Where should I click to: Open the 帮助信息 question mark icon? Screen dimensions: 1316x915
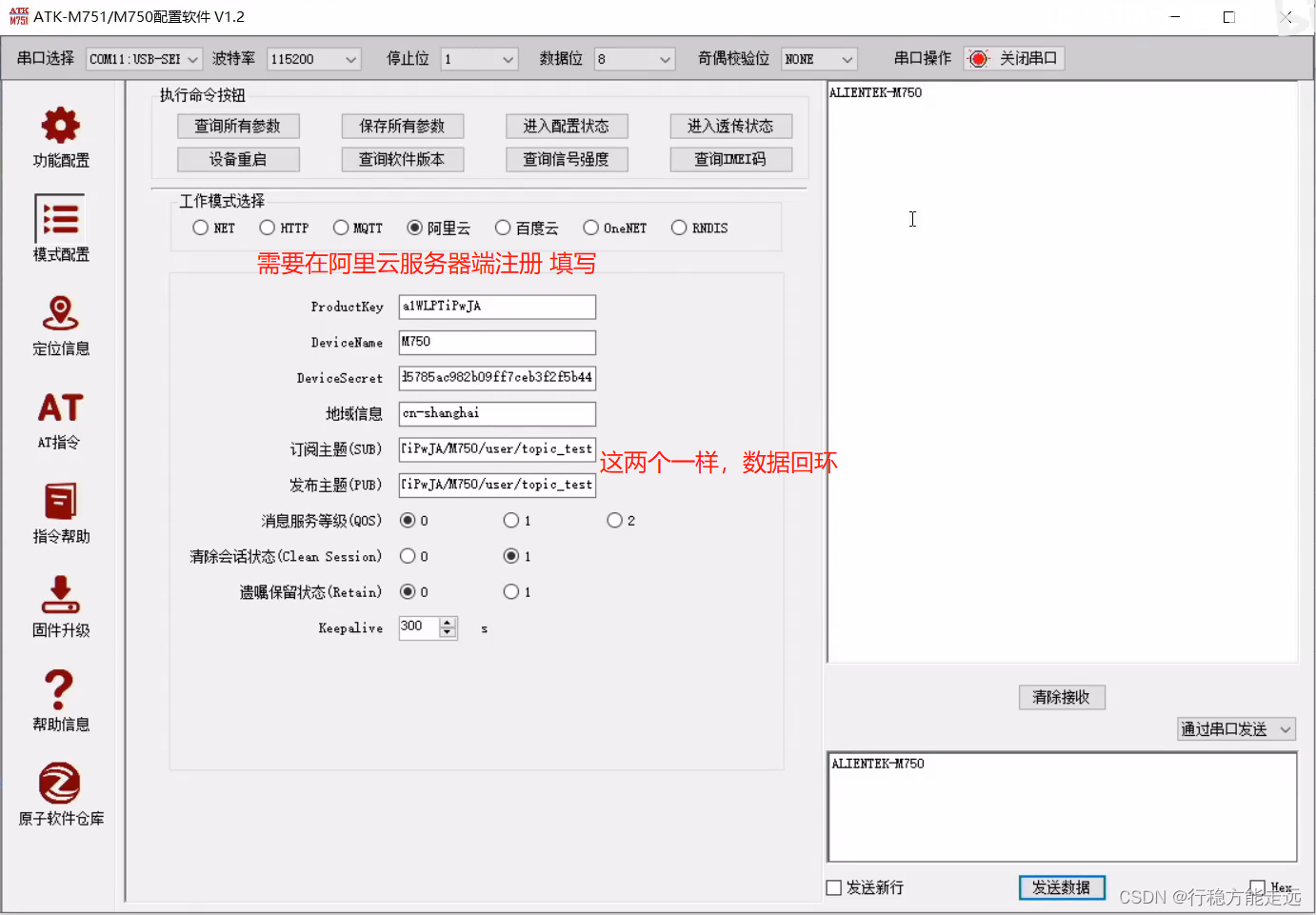point(60,689)
